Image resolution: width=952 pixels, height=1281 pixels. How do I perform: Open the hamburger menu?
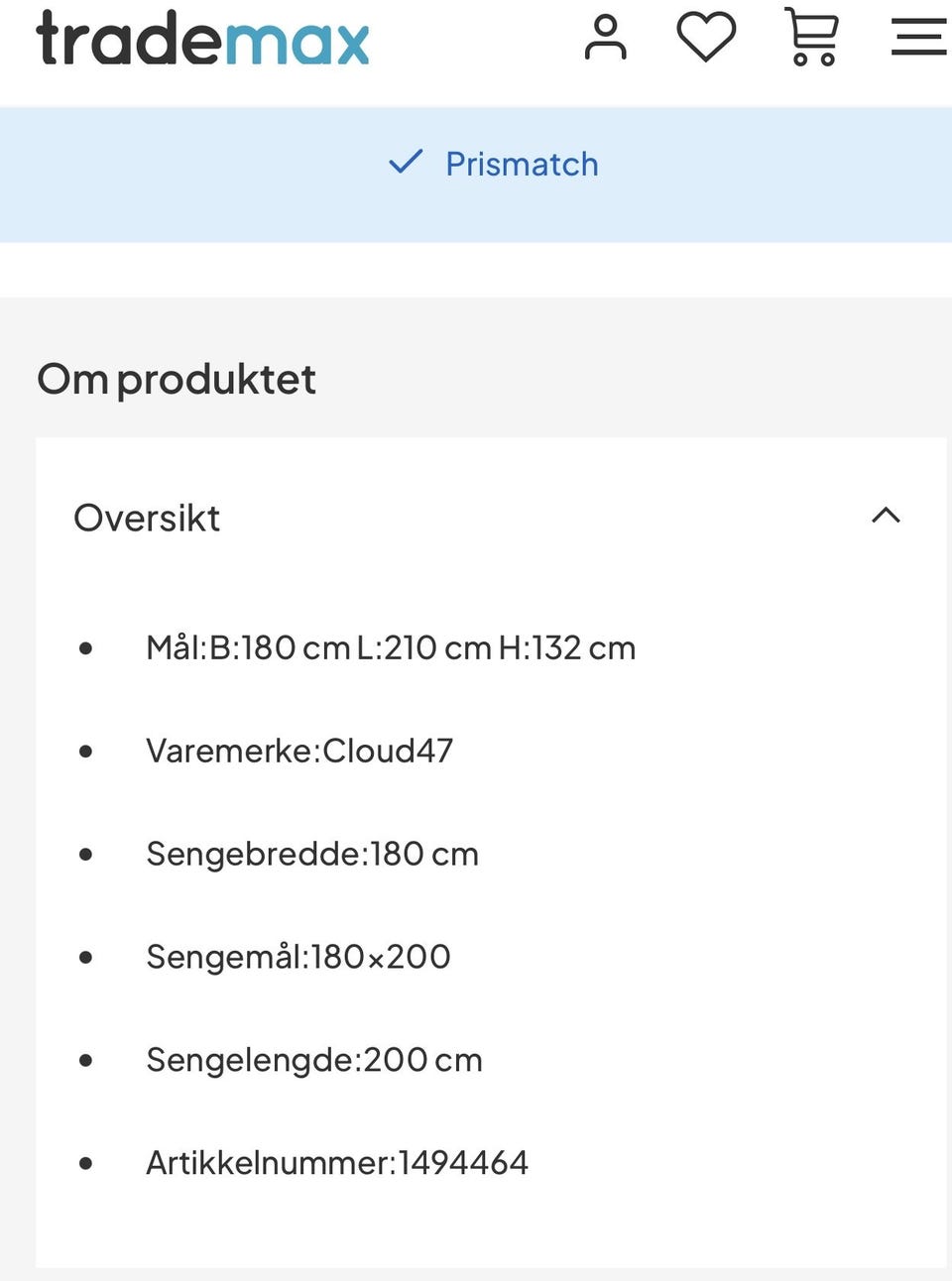[919, 38]
